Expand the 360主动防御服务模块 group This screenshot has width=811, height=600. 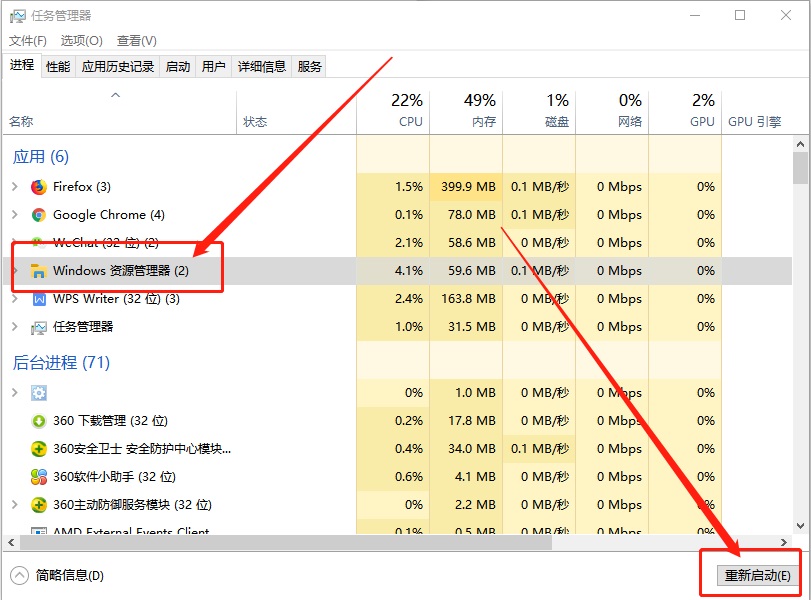tap(15, 504)
